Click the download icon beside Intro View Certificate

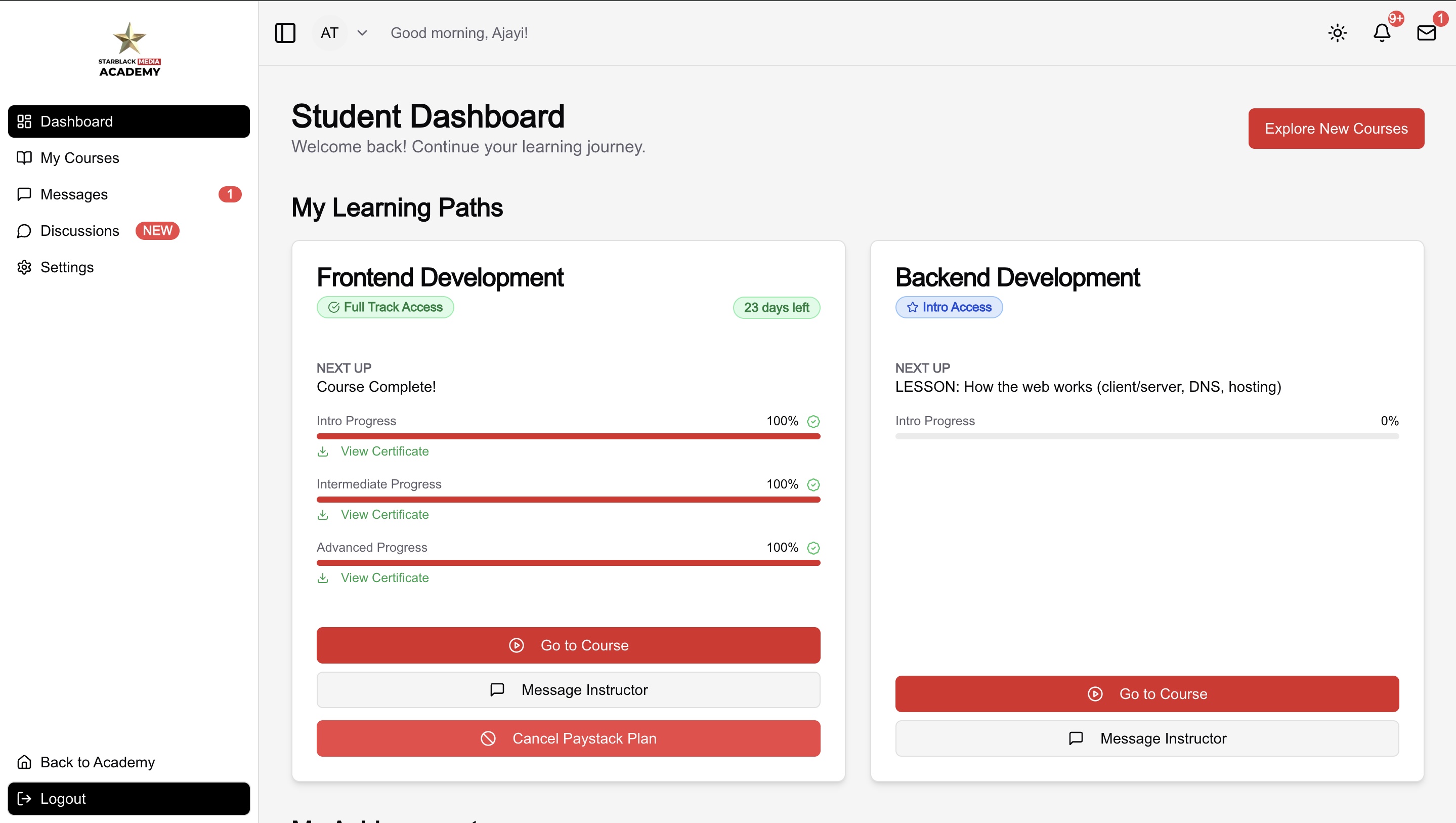point(323,451)
